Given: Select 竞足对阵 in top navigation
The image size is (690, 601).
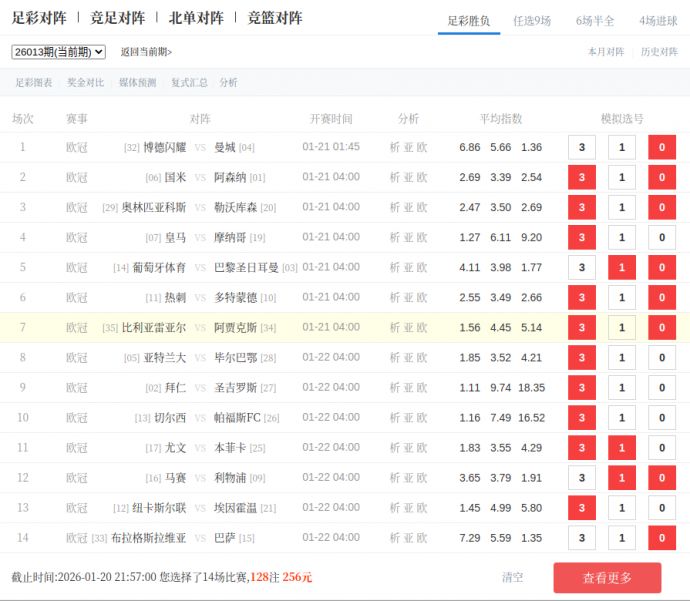Looking at the screenshot, I should tap(117, 18).
